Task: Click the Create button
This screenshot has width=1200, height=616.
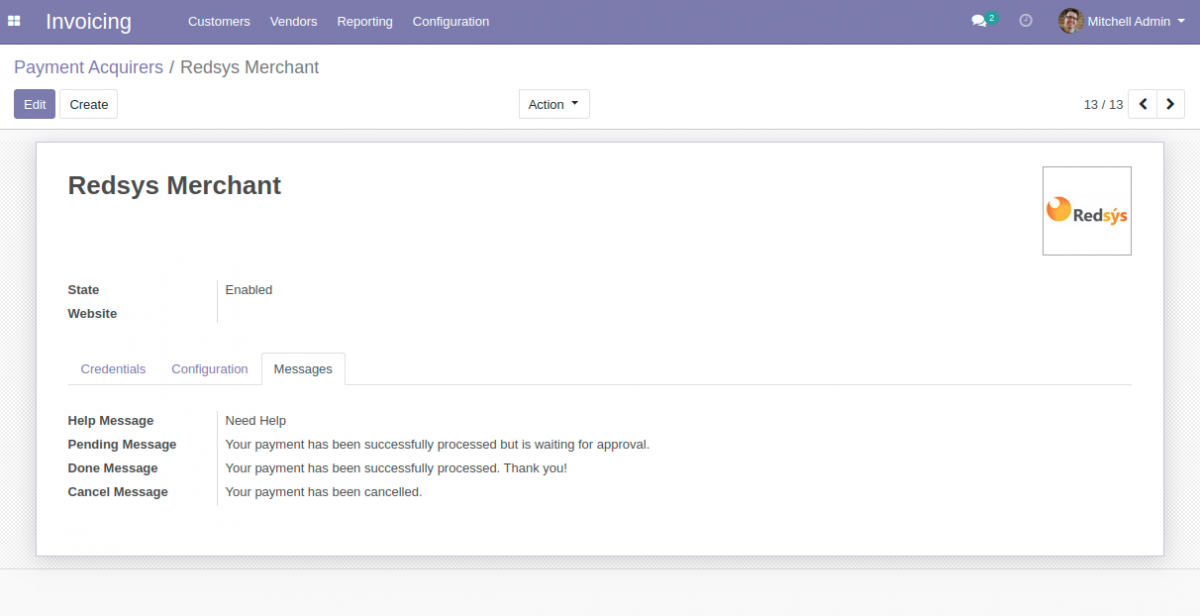Action: pyautogui.click(x=88, y=103)
